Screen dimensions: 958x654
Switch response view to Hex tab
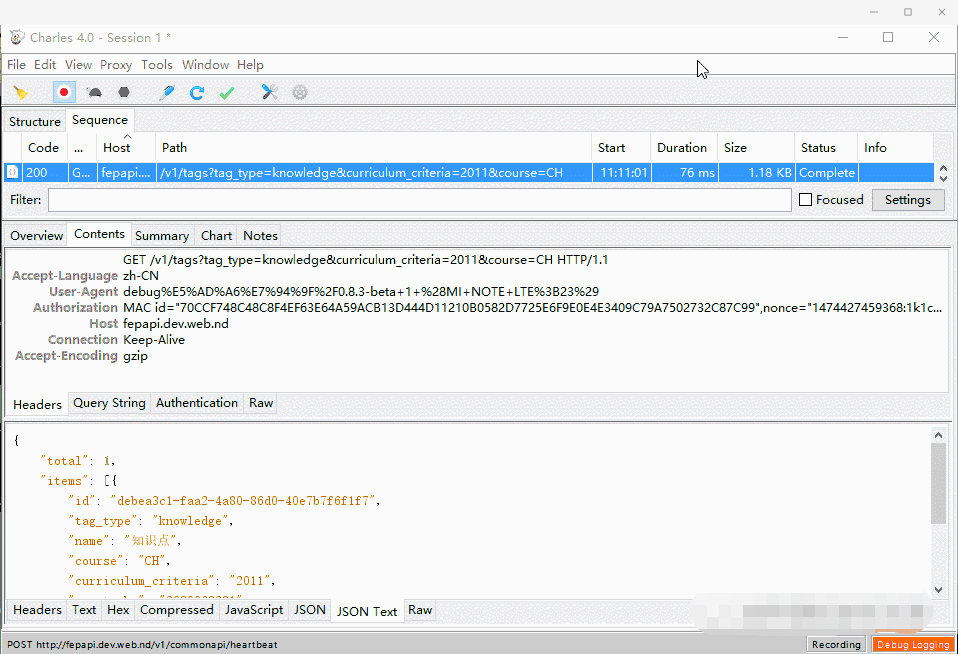click(118, 610)
